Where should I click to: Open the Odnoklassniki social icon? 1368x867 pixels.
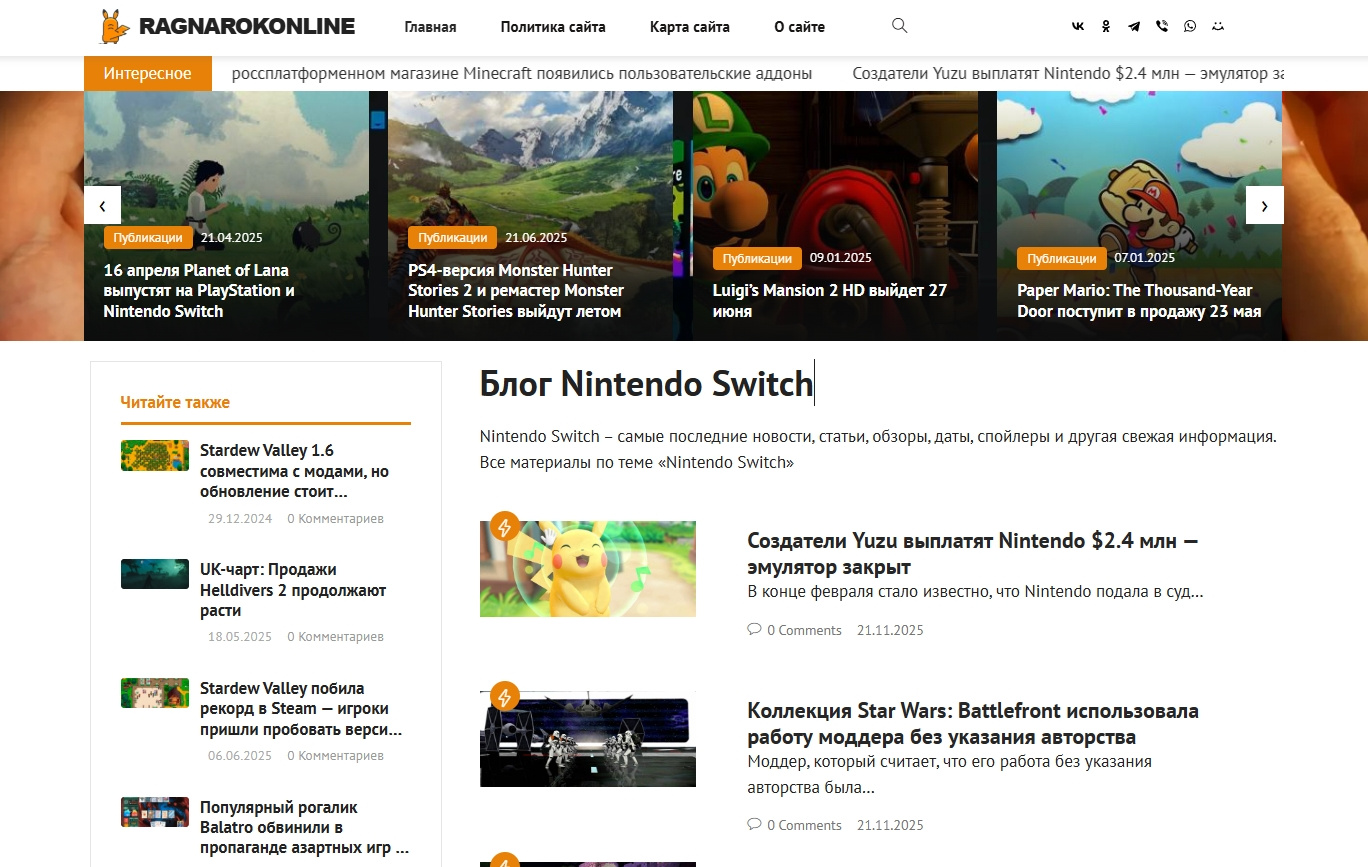click(x=1106, y=27)
